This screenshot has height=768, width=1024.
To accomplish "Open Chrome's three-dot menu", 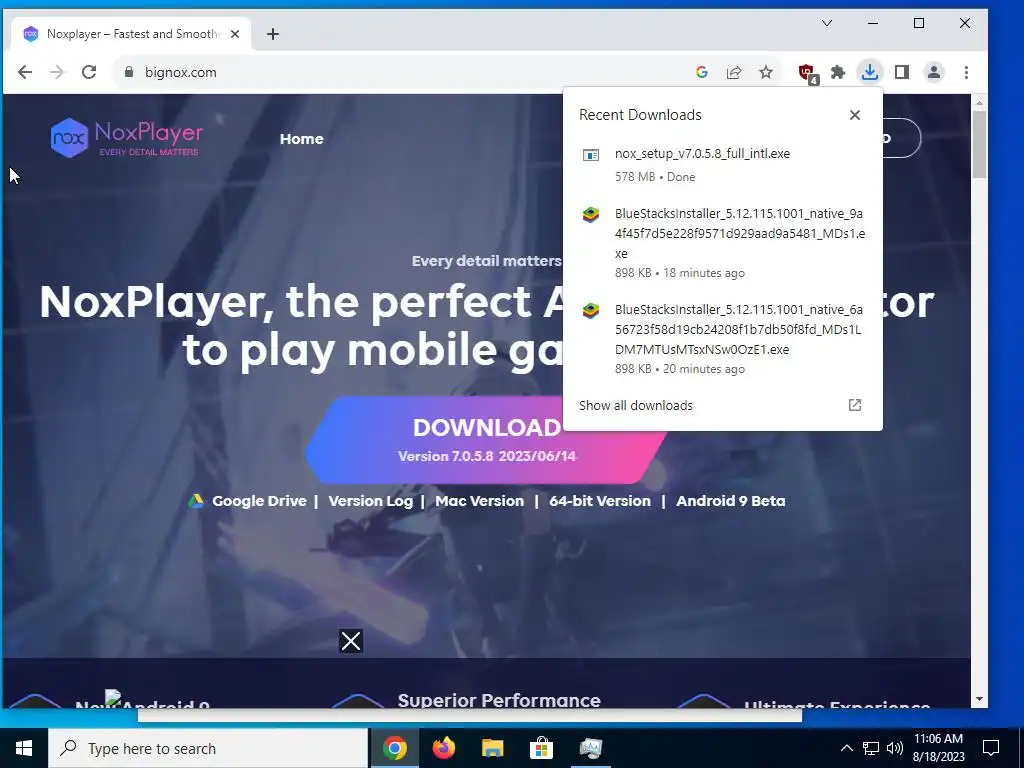I will pos(967,72).
